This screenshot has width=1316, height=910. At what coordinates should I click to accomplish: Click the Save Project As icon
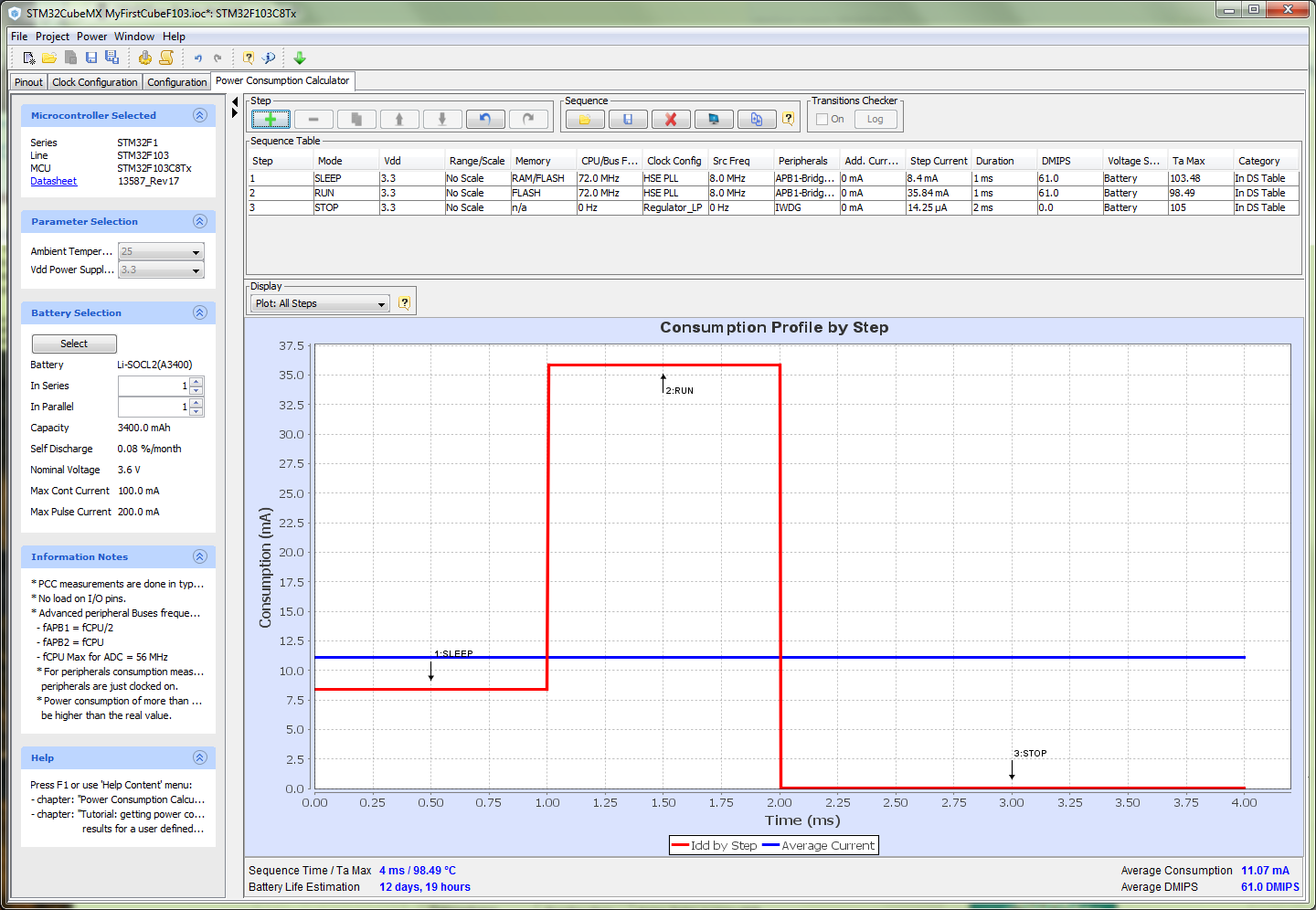click(111, 58)
